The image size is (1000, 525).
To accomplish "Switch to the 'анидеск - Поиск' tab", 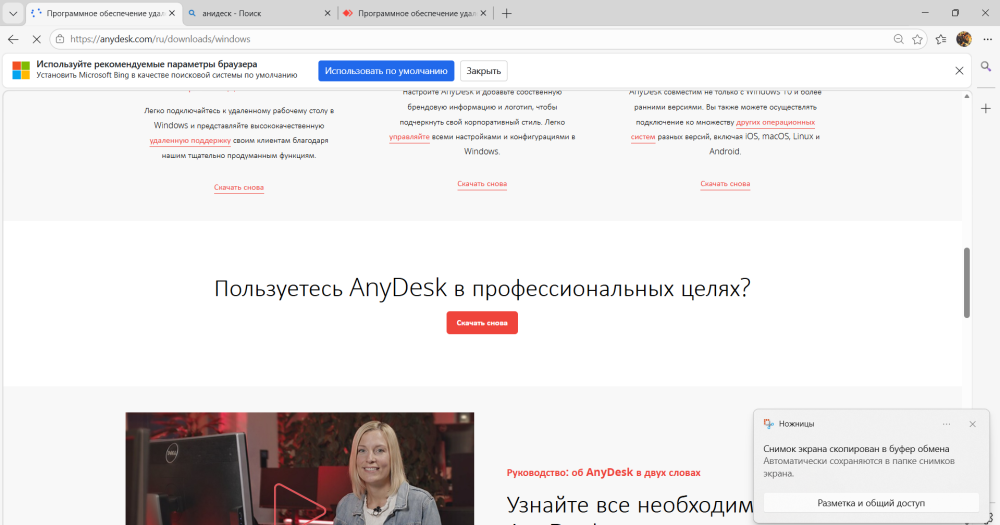I will (x=258, y=13).
